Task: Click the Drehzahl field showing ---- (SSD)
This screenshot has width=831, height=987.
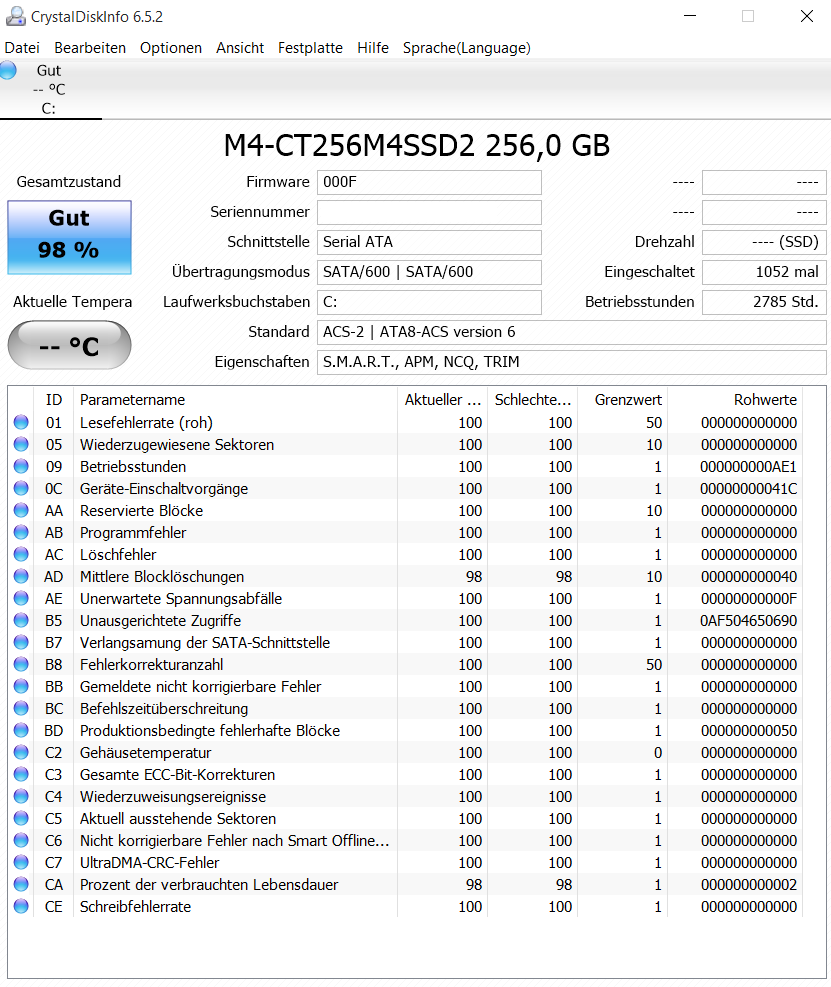Action: pos(764,242)
